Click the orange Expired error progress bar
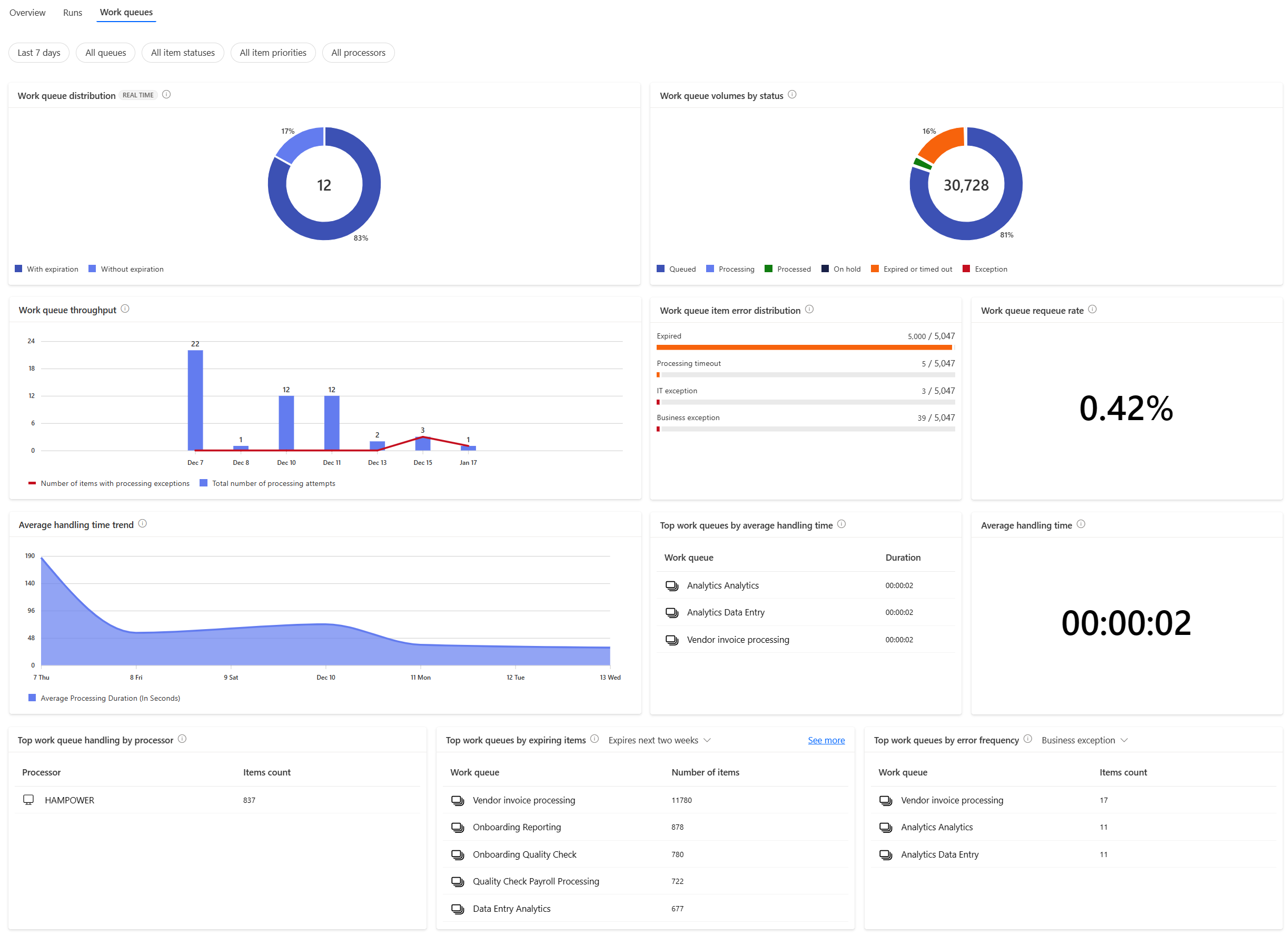The width and height of the screenshot is (1288, 935). tap(804, 347)
